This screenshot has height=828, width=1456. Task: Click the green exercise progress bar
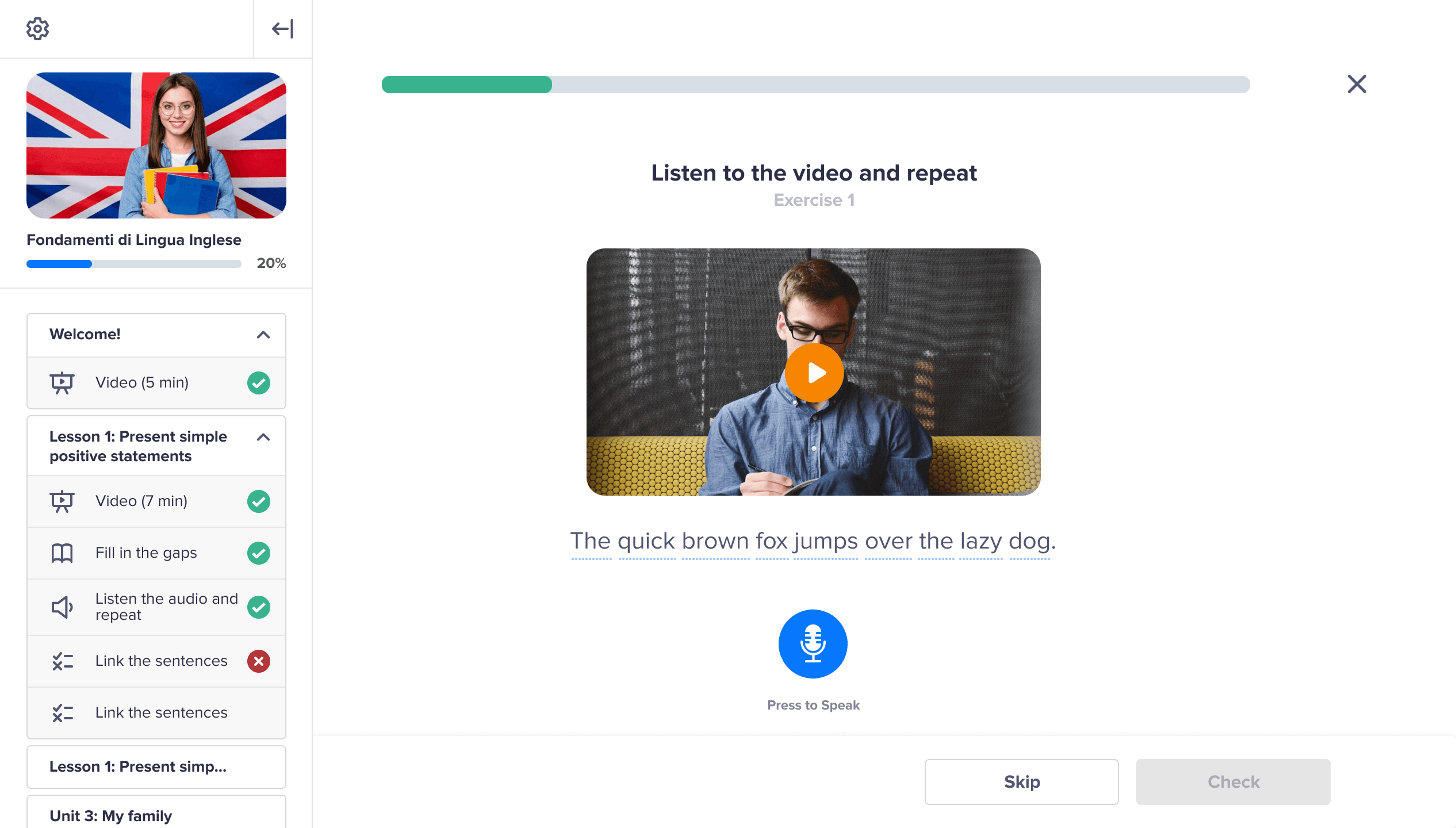pos(467,85)
